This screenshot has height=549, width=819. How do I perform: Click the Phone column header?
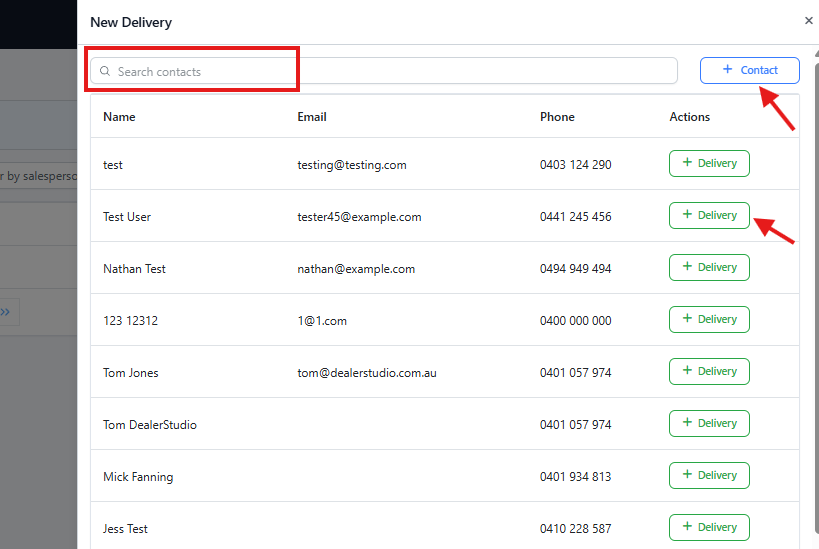coord(557,117)
